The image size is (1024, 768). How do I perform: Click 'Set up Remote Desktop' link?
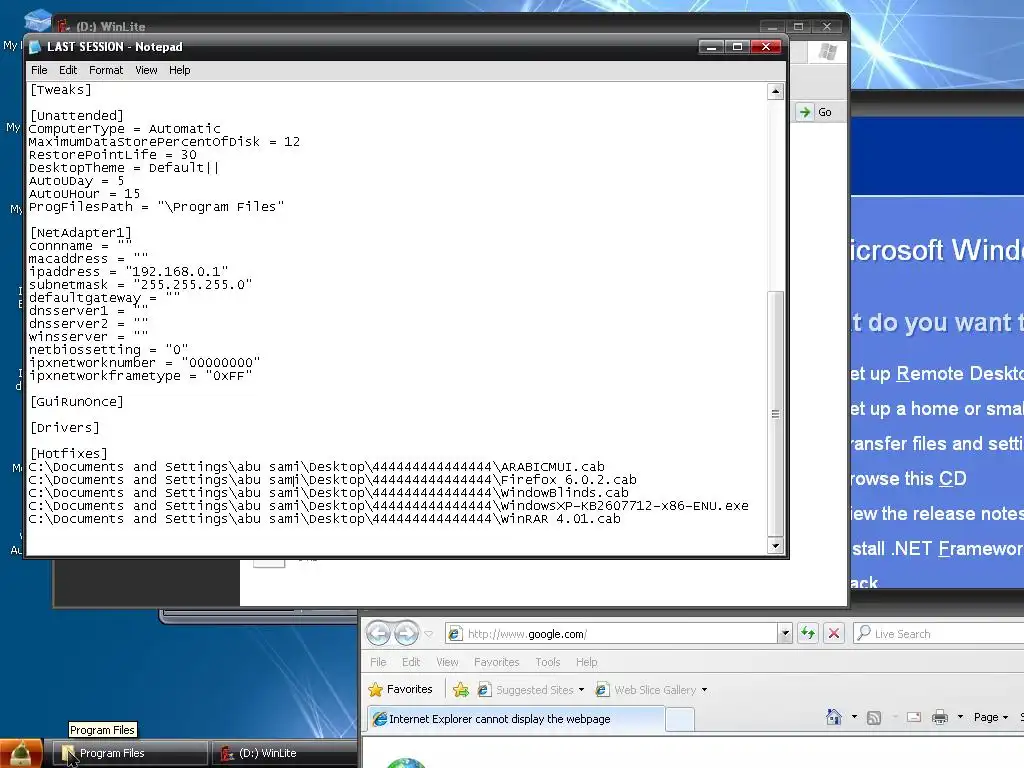pos(937,374)
